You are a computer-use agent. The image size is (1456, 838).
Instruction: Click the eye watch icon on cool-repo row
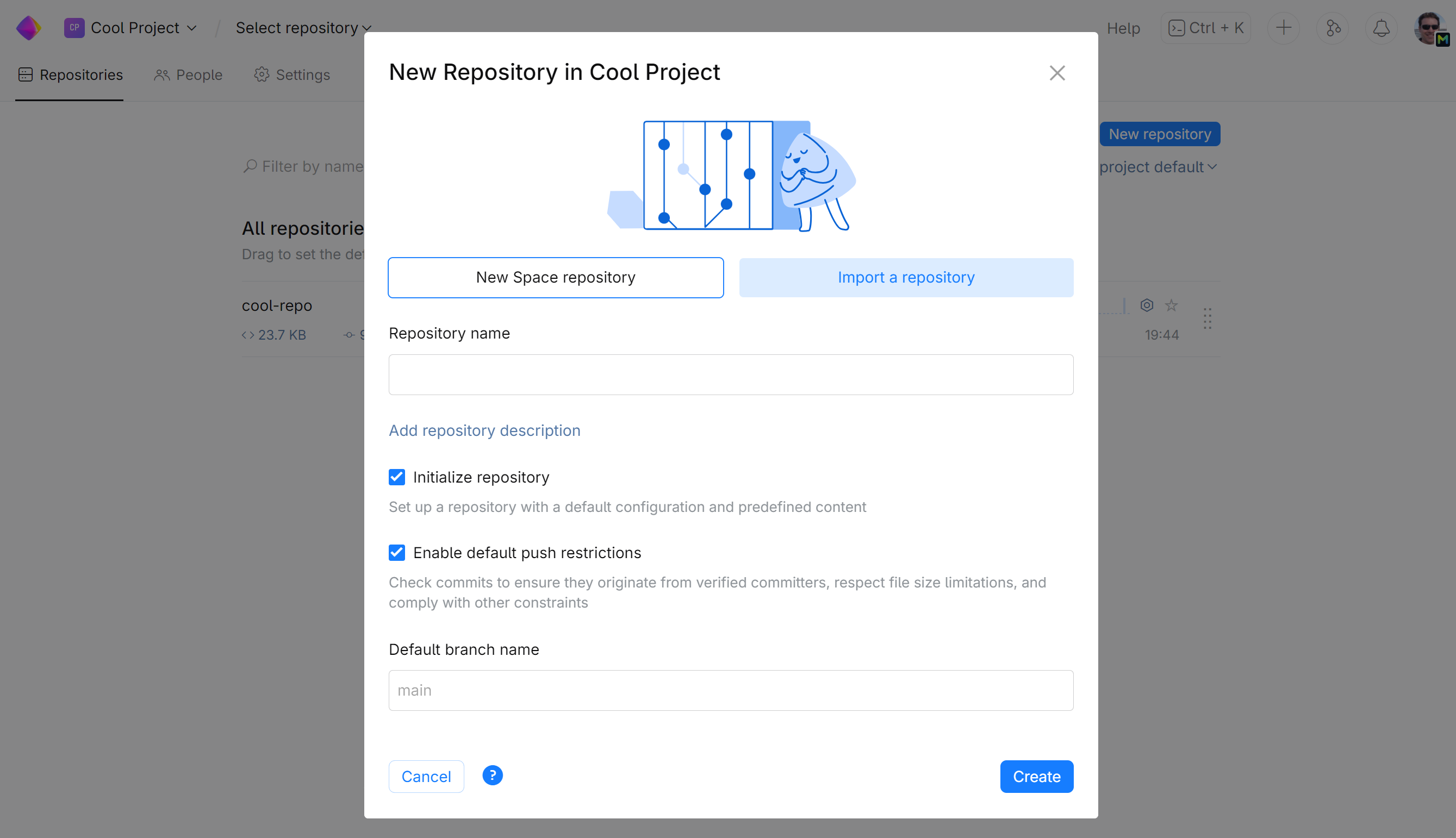1146,305
